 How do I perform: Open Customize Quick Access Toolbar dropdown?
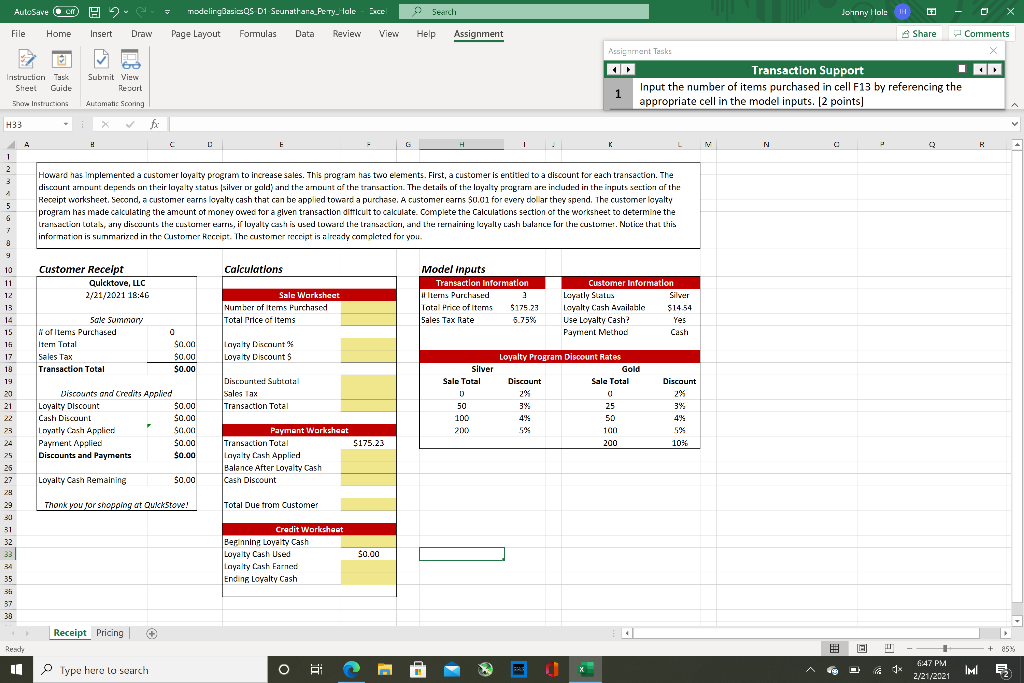click(x=168, y=12)
